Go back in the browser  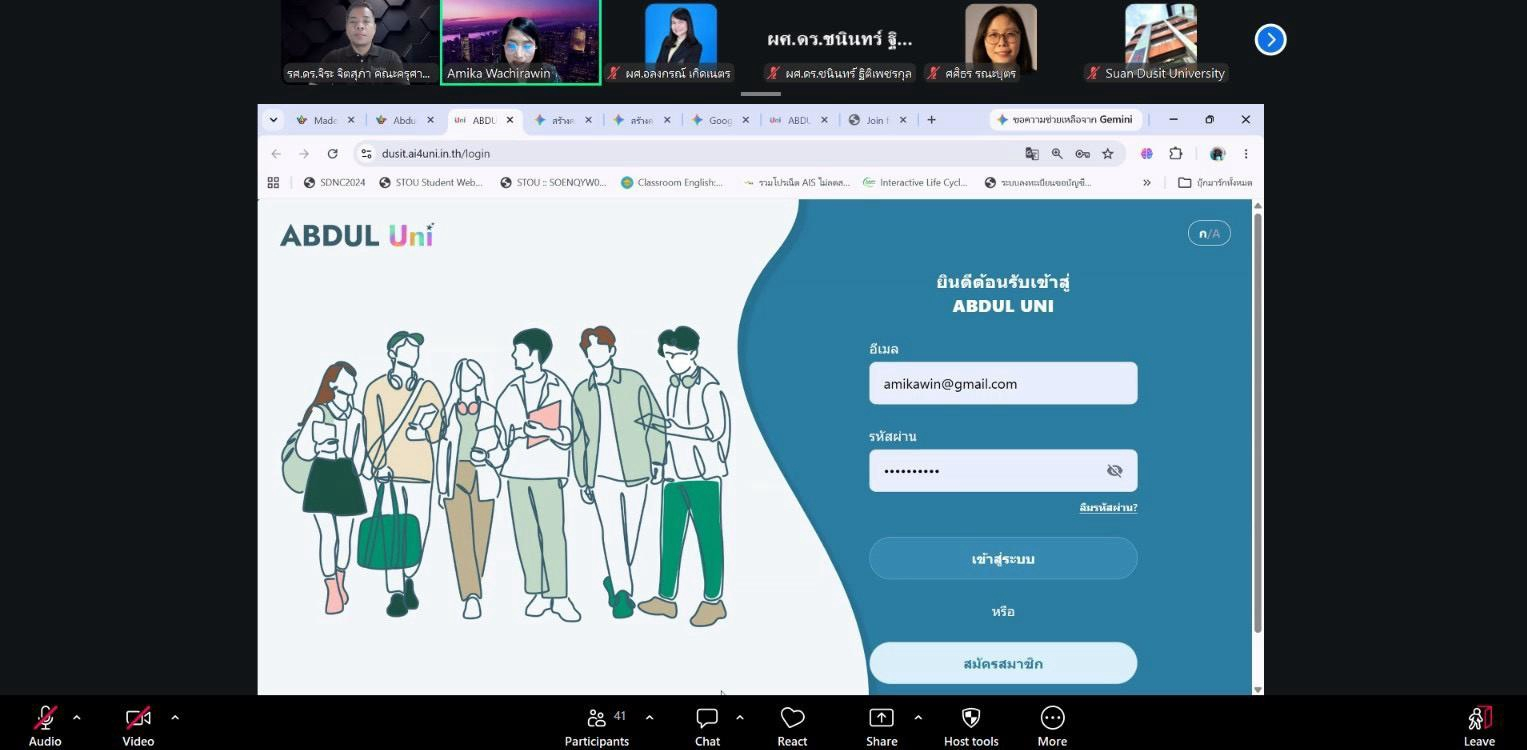(276, 154)
